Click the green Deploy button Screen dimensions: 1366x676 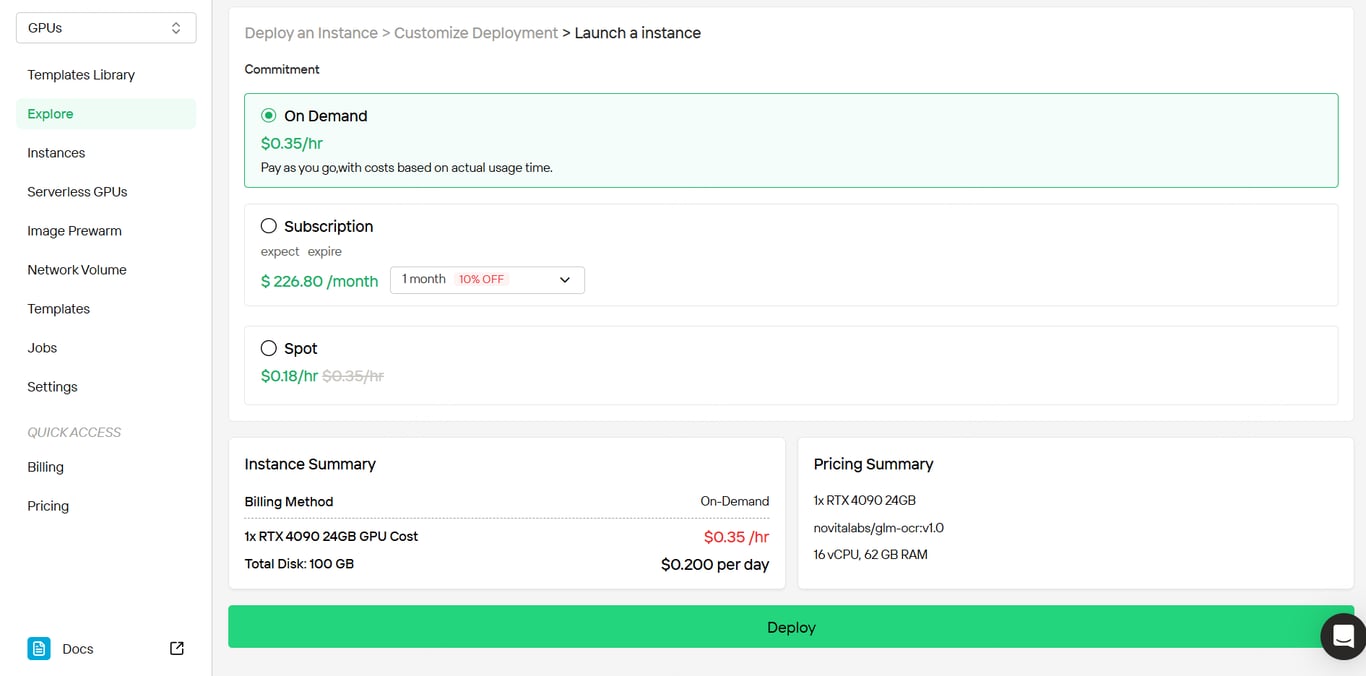tap(790, 627)
